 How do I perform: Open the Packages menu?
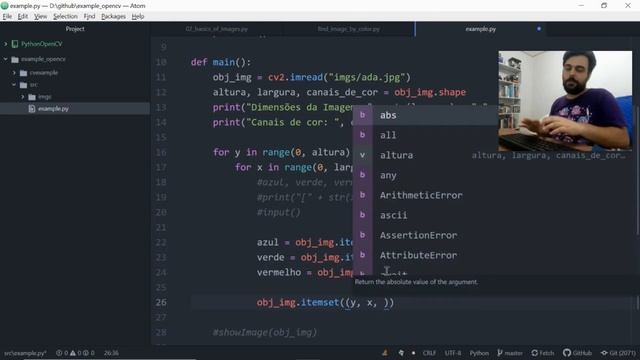[x=113, y=16]
